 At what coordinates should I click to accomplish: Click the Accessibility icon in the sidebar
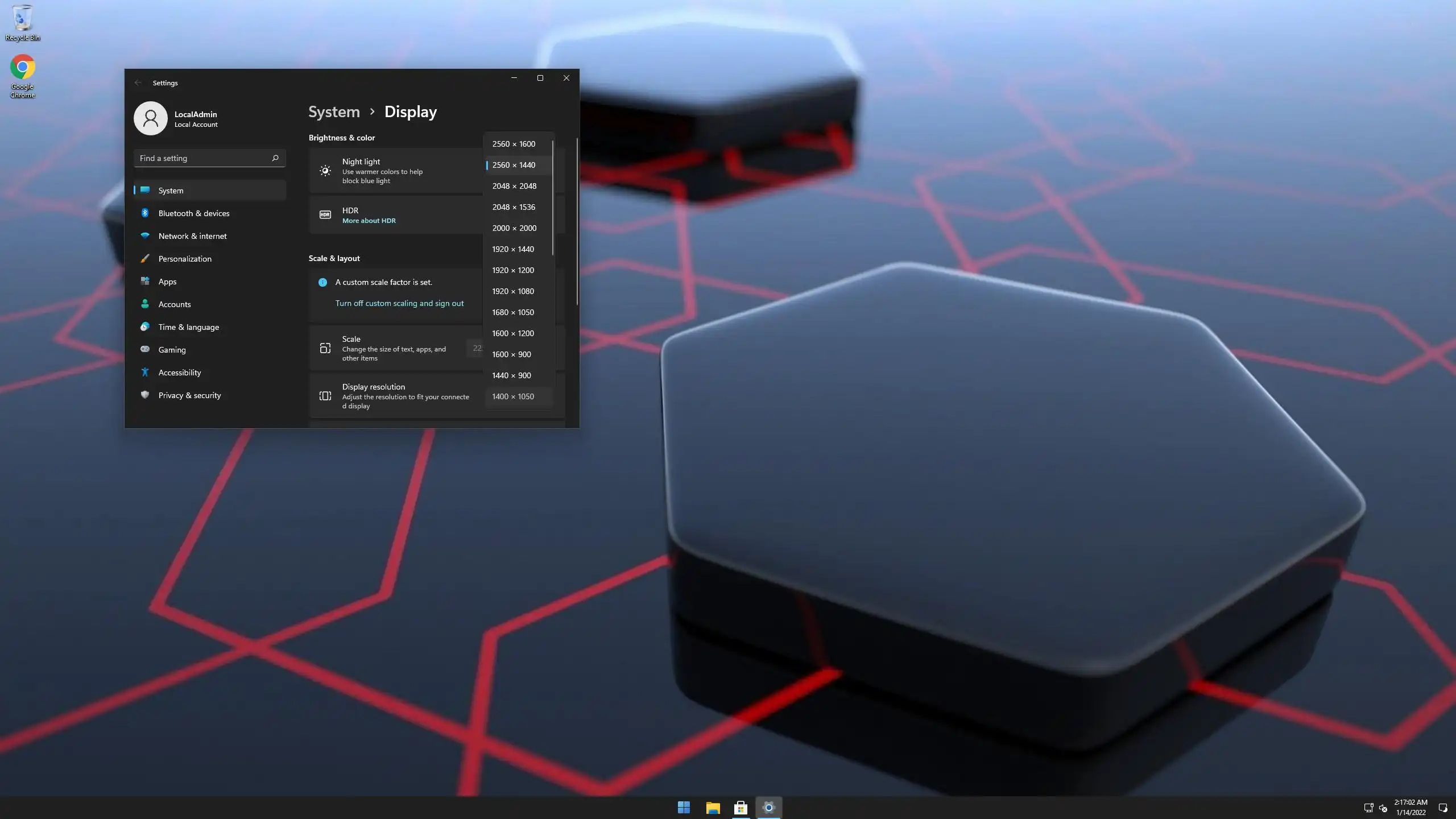click(145, 372)
